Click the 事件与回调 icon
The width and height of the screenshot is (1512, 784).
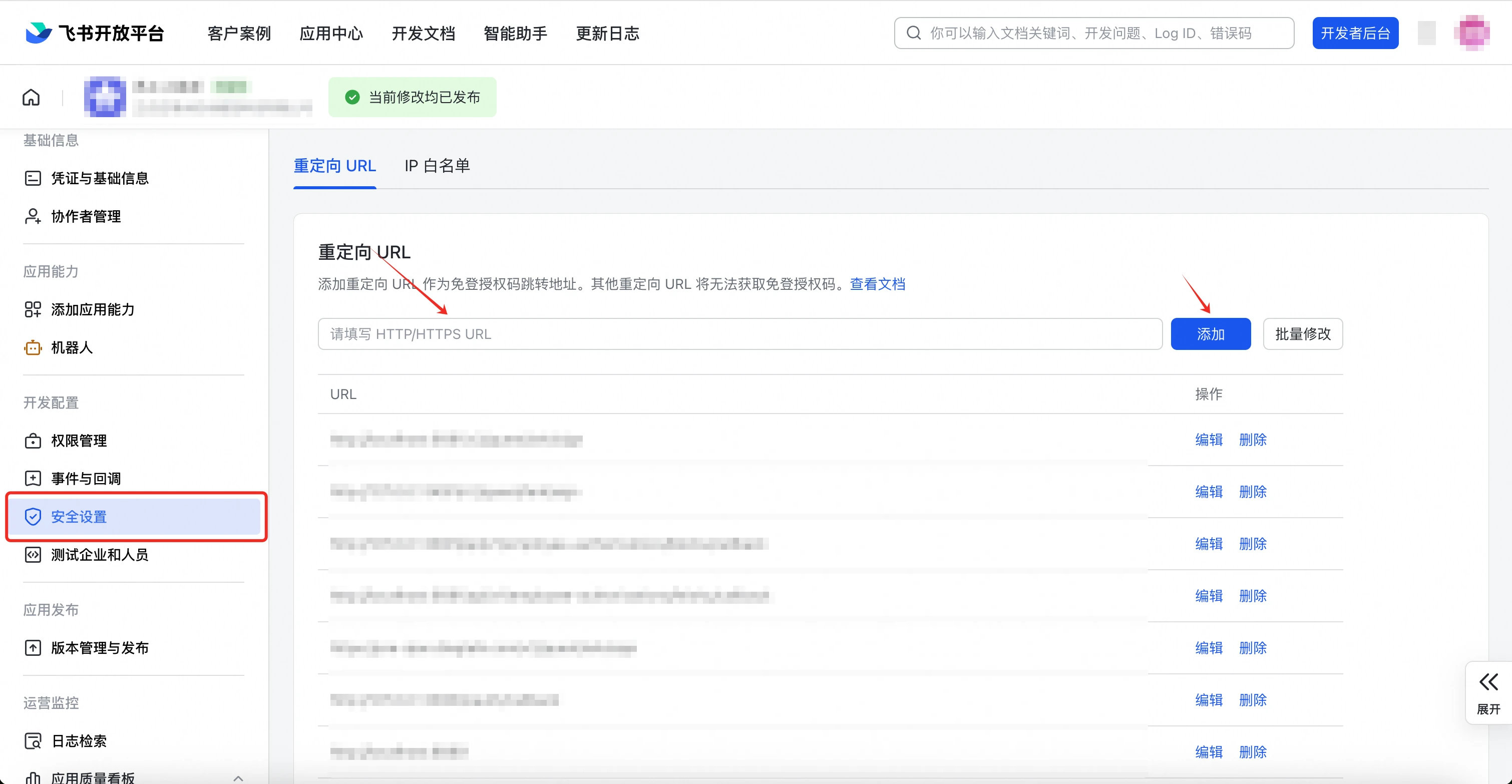[33, 478]
